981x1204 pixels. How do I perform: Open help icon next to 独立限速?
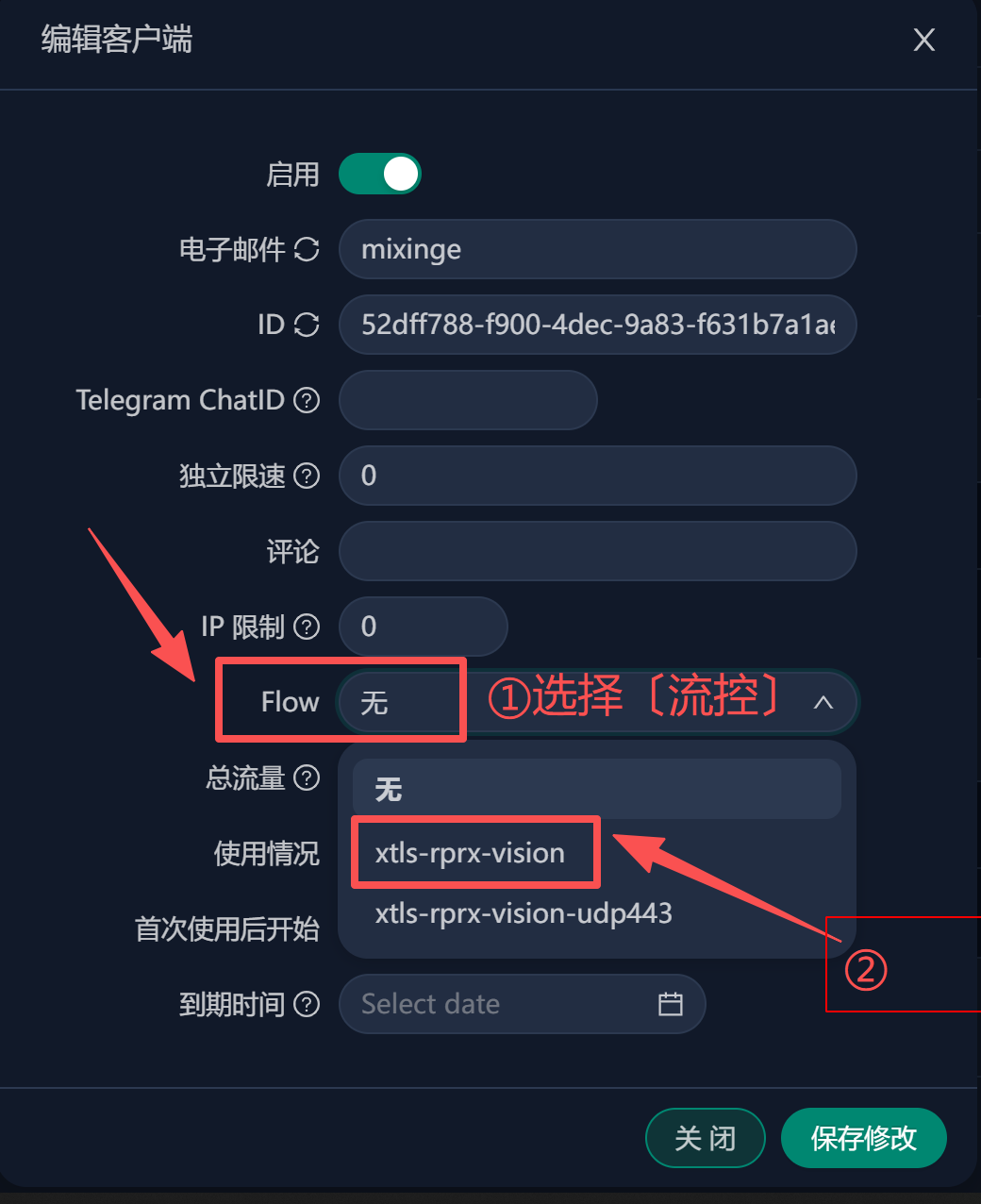(x=307, y=476)
